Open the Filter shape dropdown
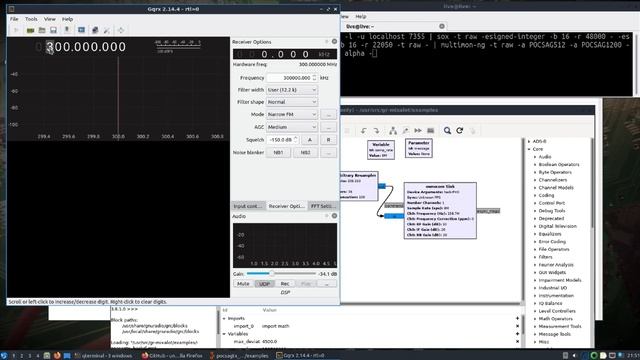640x360 pixels. (x=292, y=102)
